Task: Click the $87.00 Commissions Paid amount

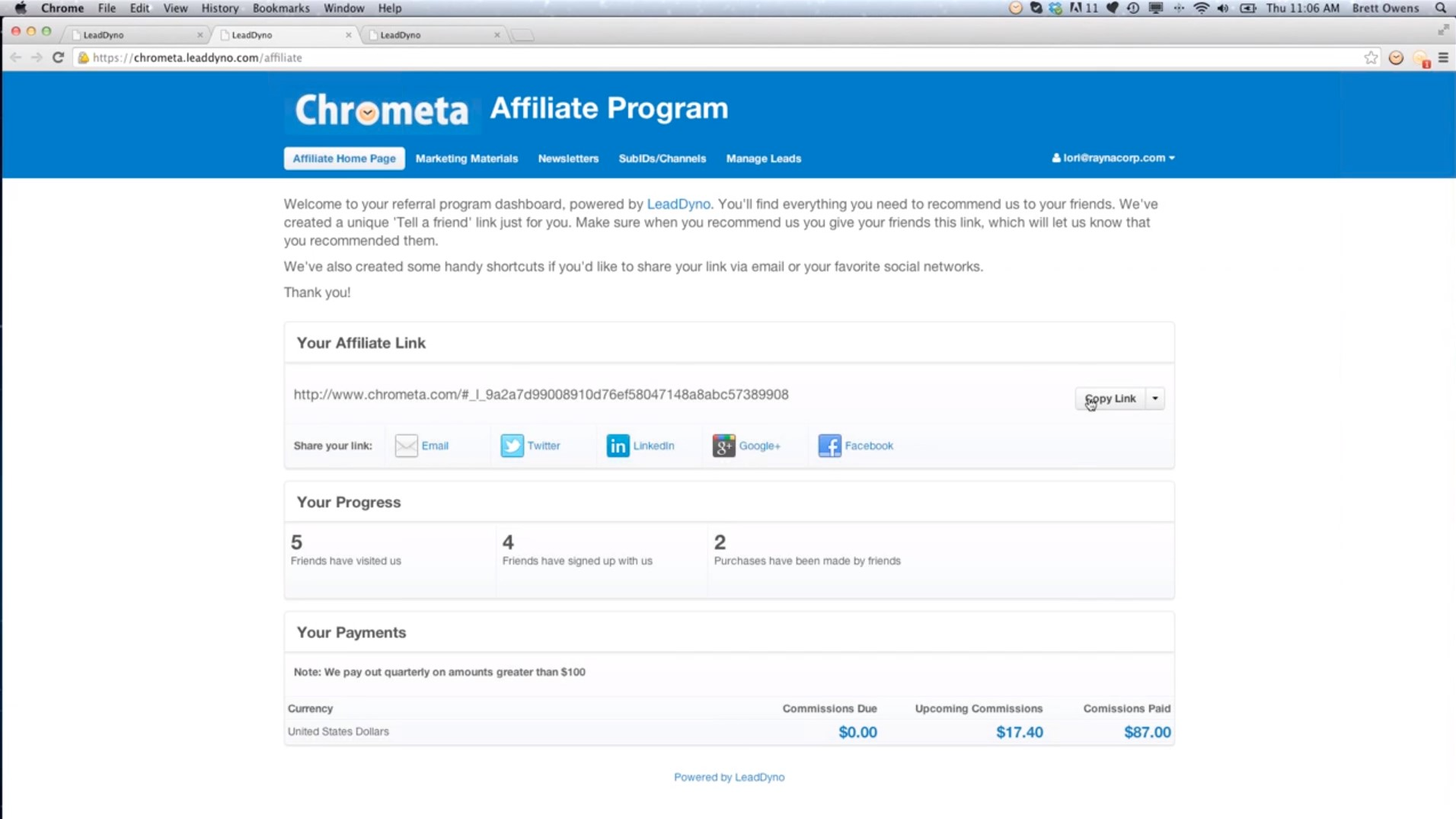Action: pos(1148,732)
